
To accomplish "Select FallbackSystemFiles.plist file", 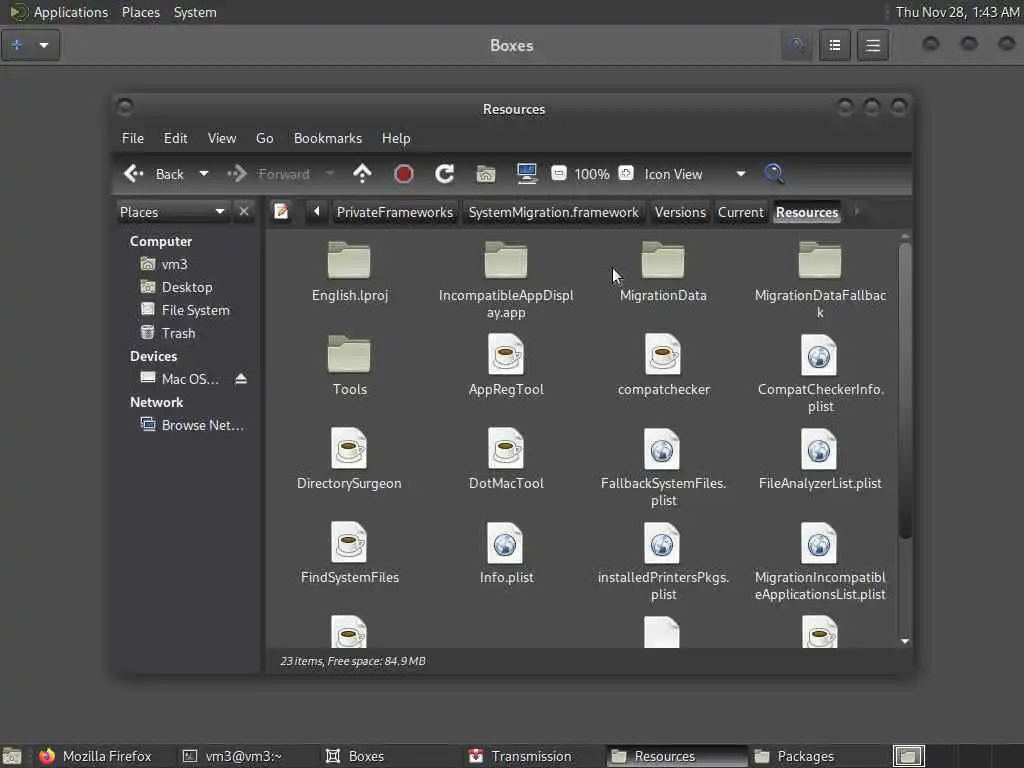I will coord(663,469).
